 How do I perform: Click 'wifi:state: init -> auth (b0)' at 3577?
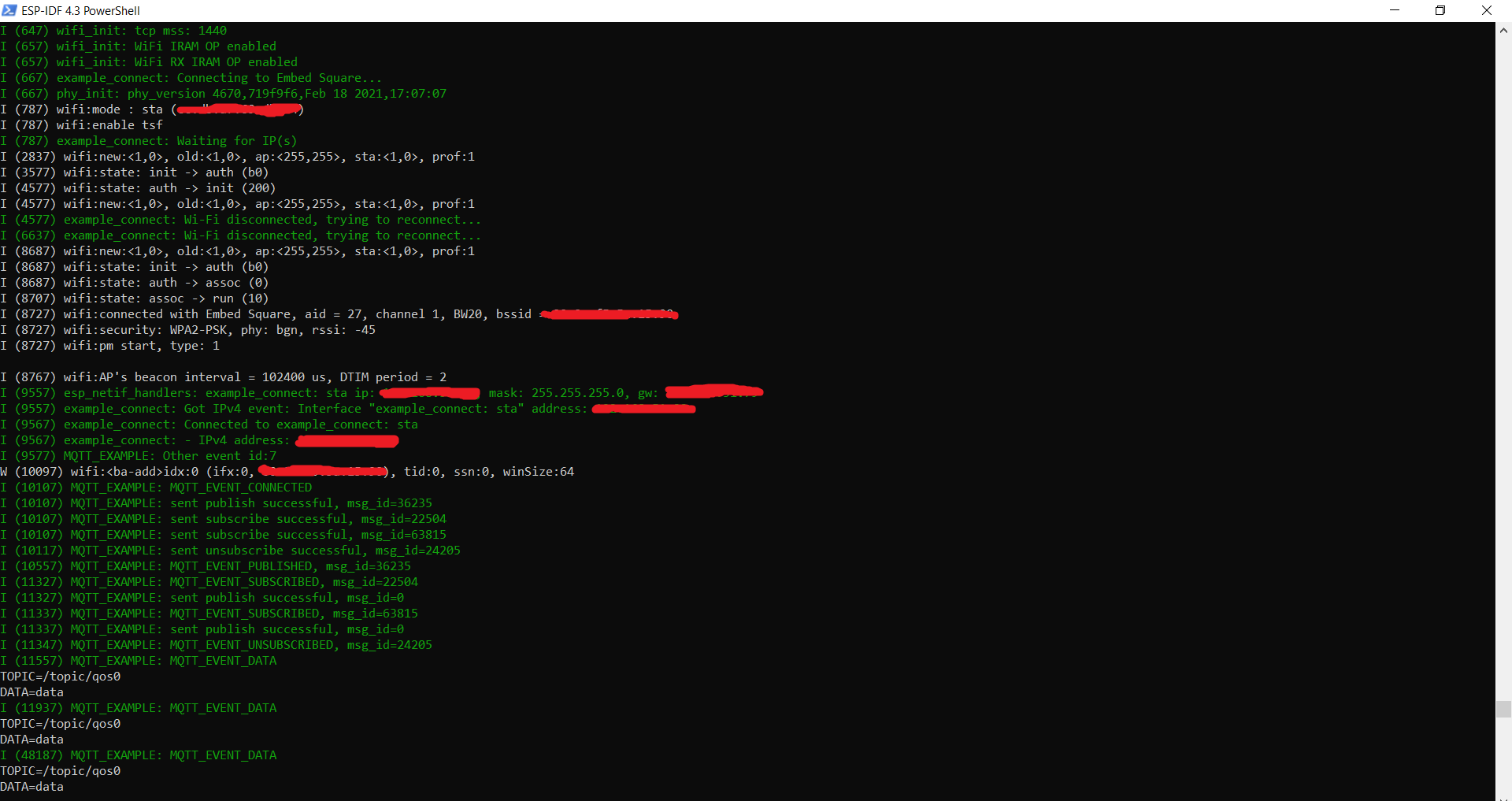(135, 172)
